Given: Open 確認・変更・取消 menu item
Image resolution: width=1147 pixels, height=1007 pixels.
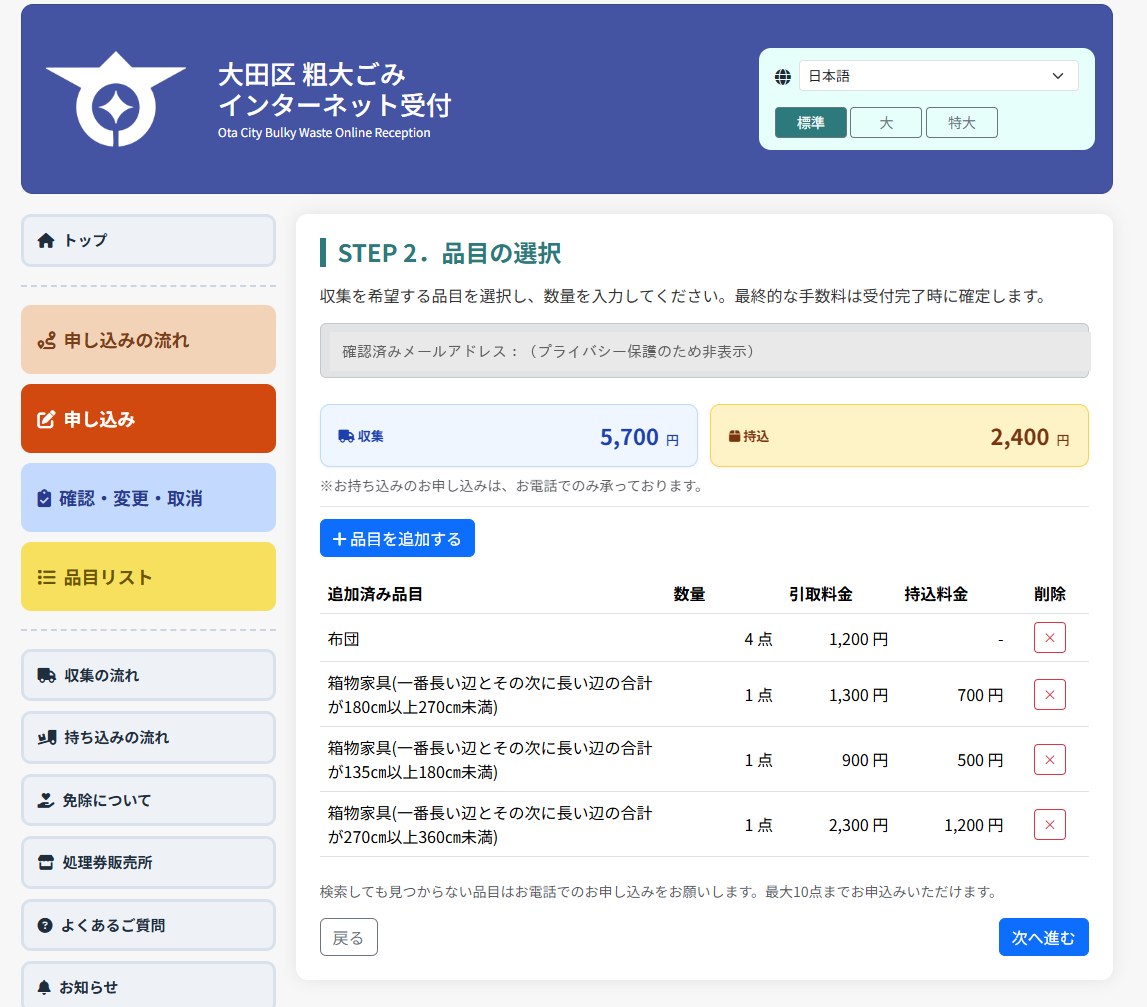Looking at the screenshot, I should [148, 498].
